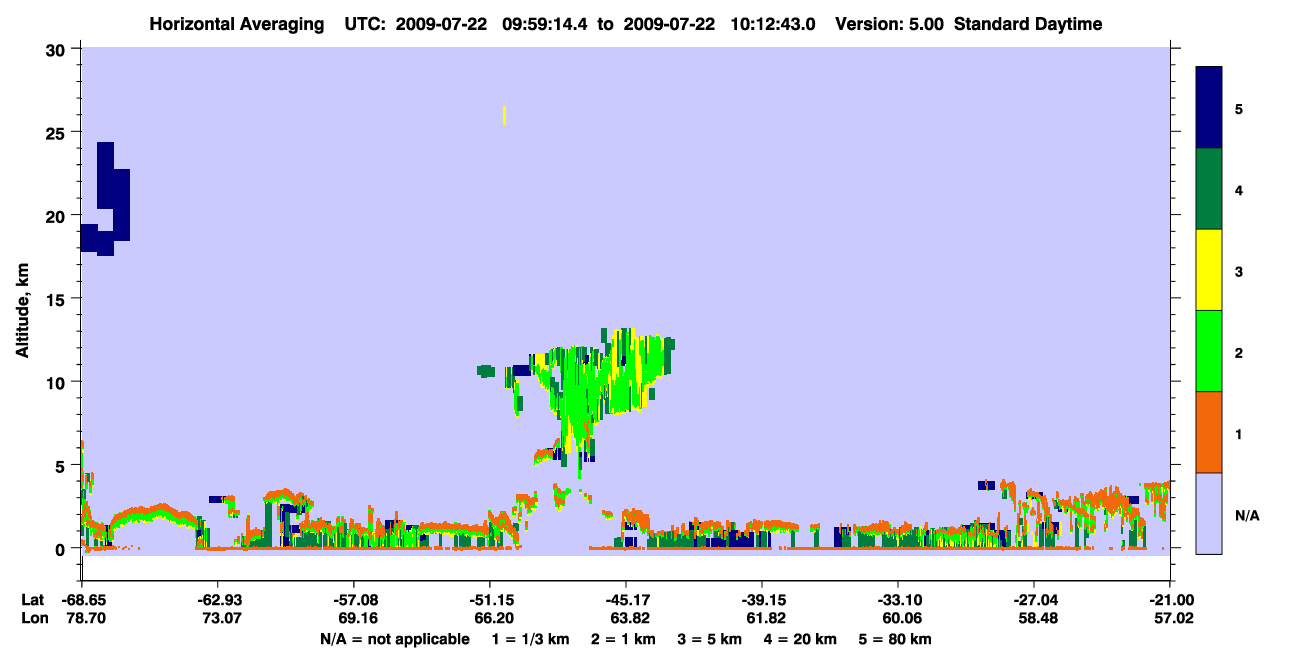Click the latitude value -27.04
This screenshot has height=667, width=1300.
[x=1034, y=600]
